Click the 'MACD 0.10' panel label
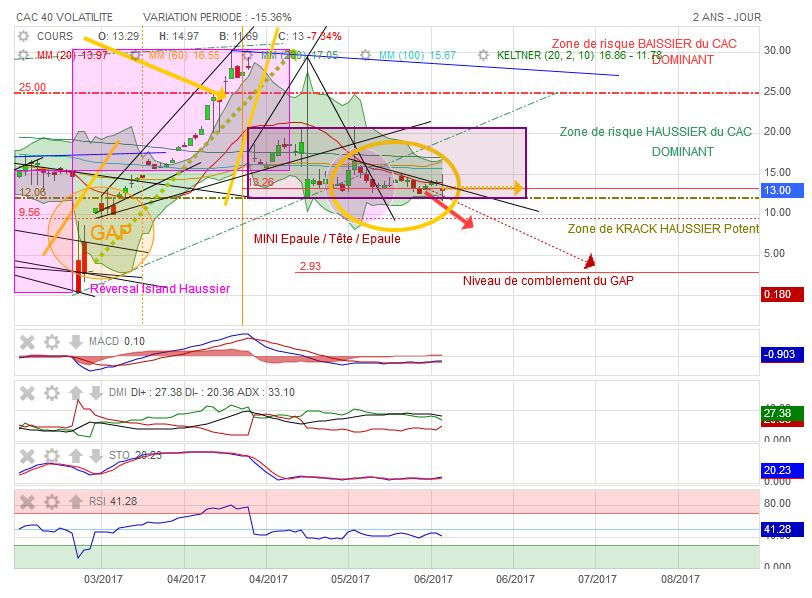Image resolution: width=812 pixels, height=598 pixels. point(117,341)
